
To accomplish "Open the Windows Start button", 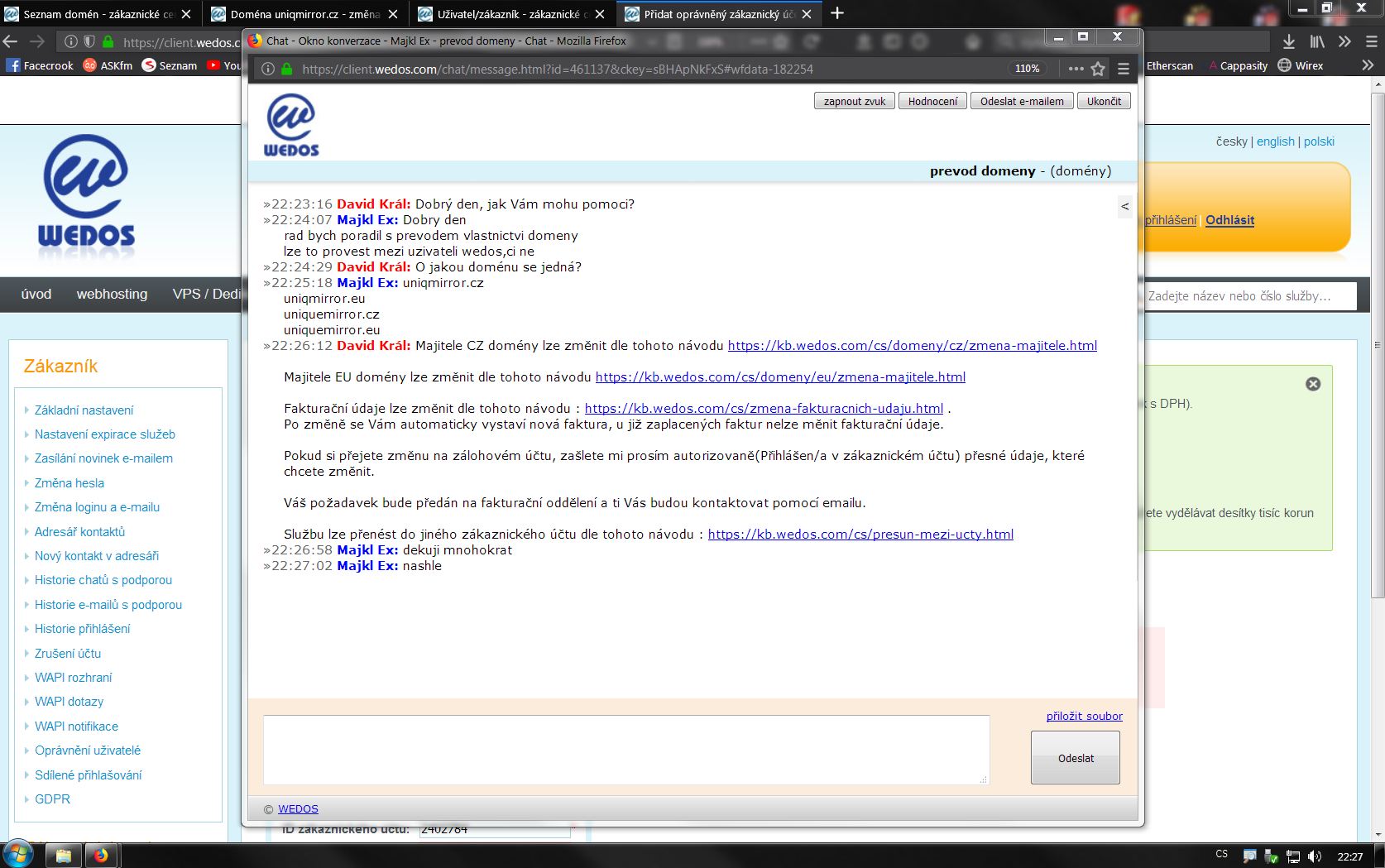I will tap(17, 855).
